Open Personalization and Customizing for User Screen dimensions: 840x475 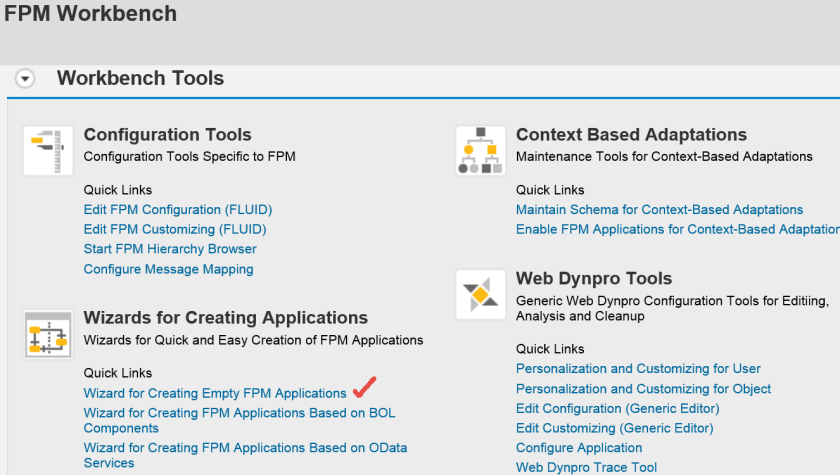[638, 368]
